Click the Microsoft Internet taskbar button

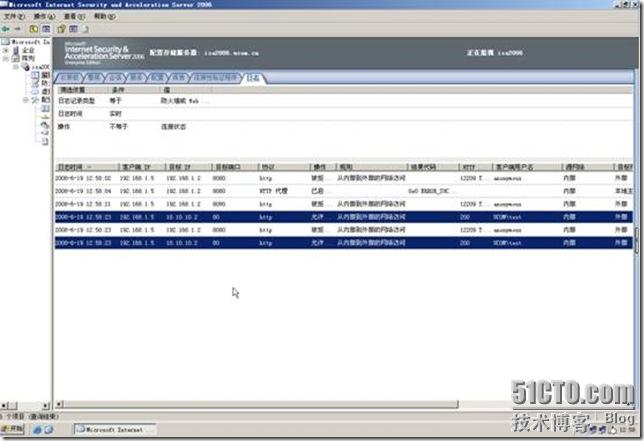click(115, 430)
